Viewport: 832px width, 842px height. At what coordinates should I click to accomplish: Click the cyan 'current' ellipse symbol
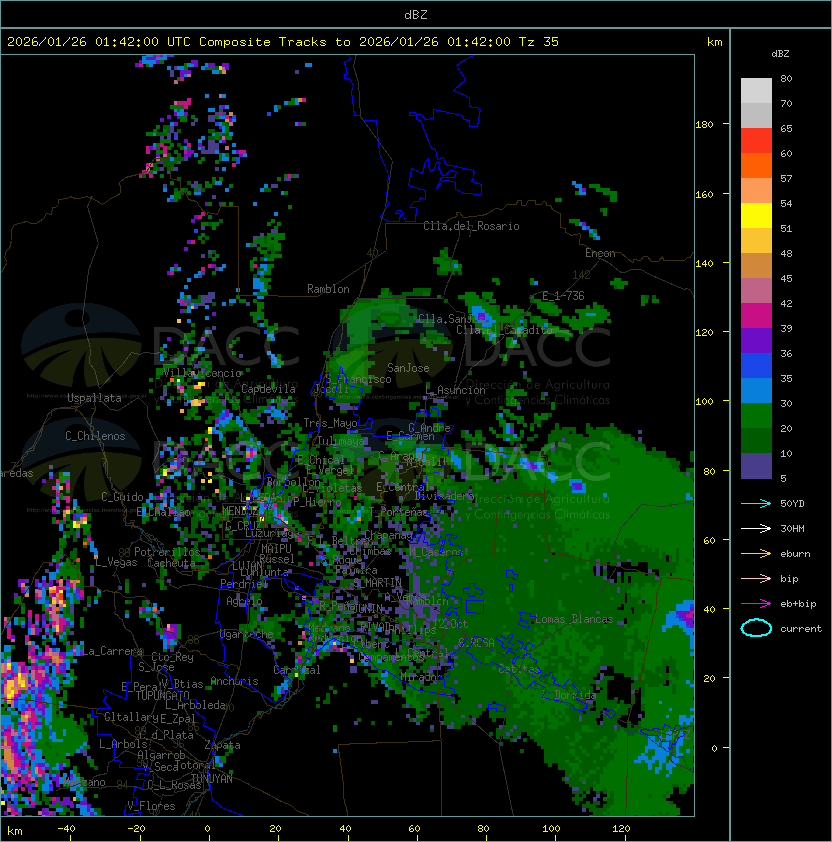pos(756,628)
